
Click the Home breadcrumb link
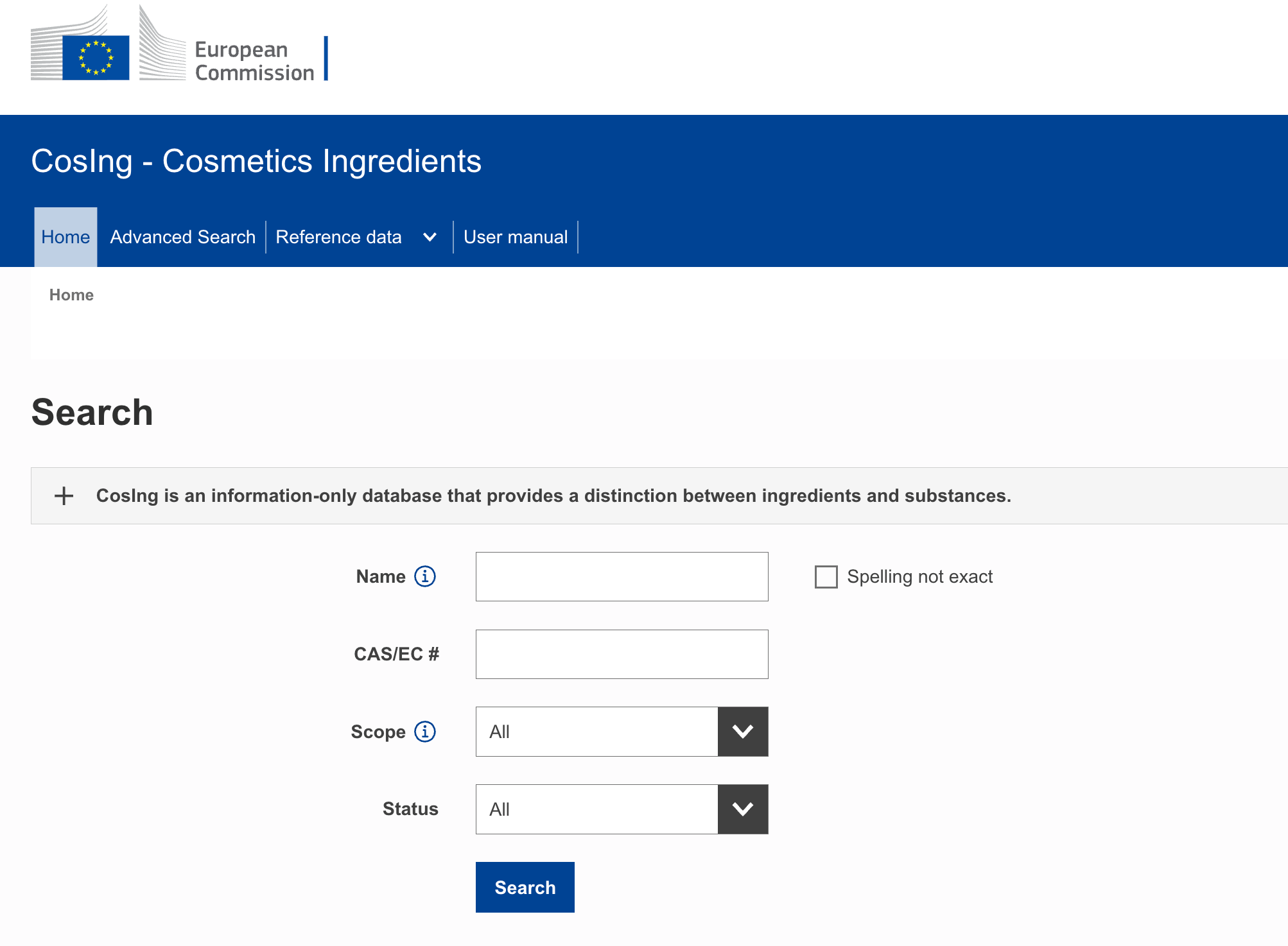point(71,295)
